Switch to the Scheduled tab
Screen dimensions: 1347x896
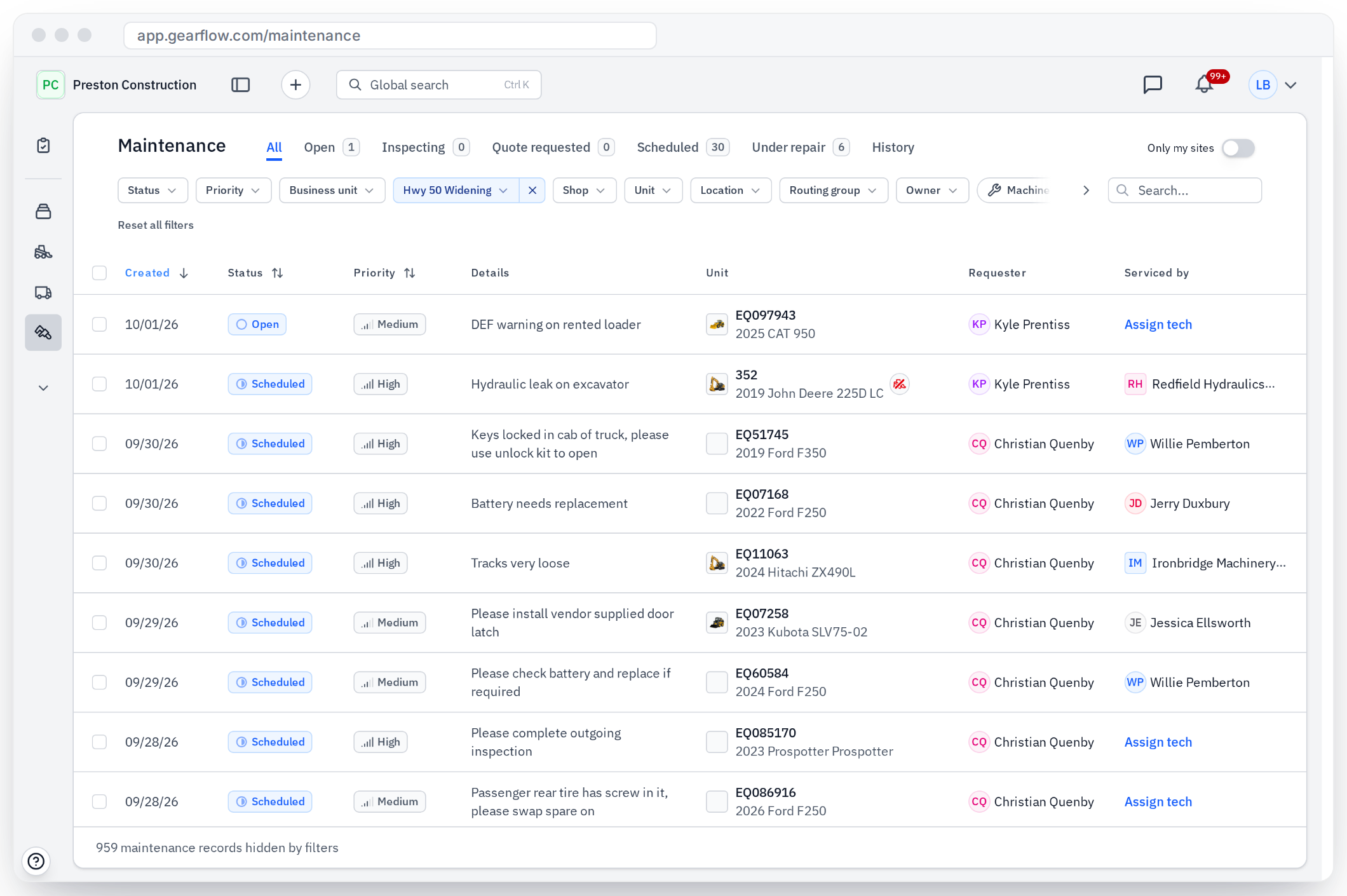coord(682,147)
